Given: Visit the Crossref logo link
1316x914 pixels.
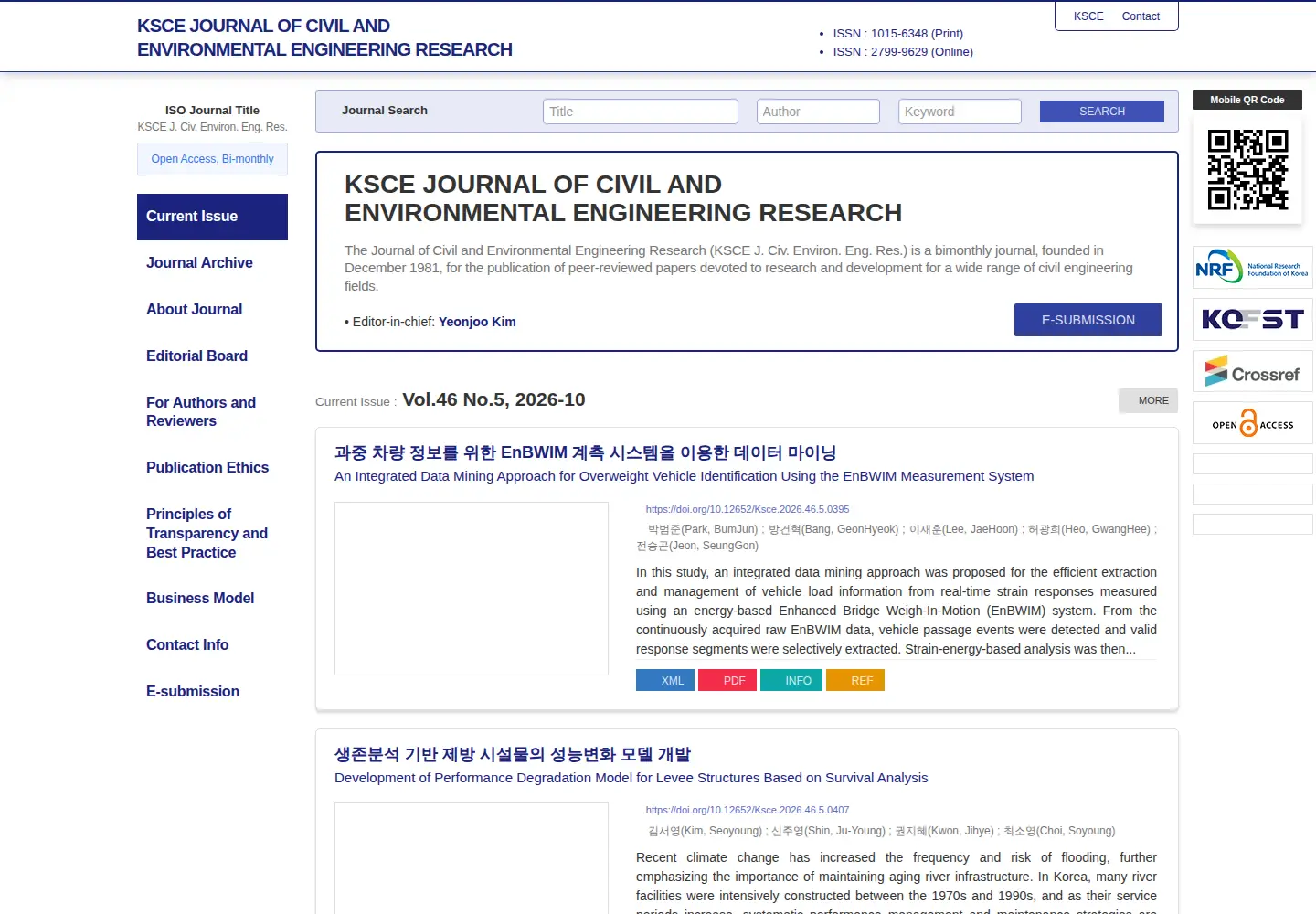Looking at the screenshot, I should (x=1252, y=372).
